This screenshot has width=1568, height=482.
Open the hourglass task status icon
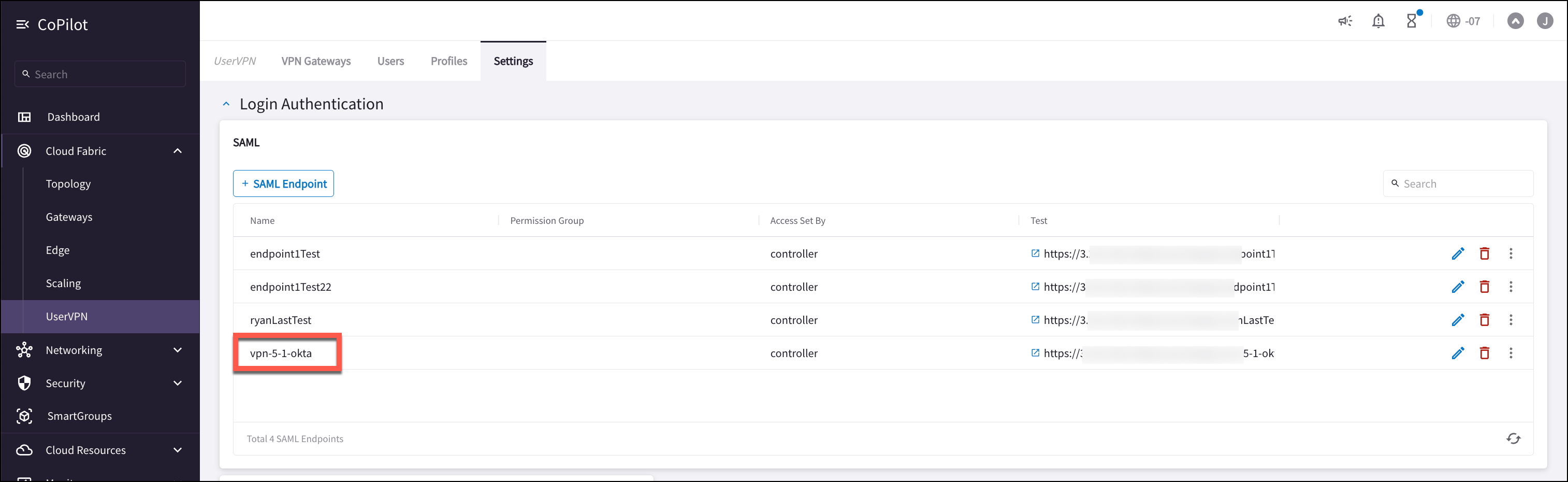(x=1412, y=21)
